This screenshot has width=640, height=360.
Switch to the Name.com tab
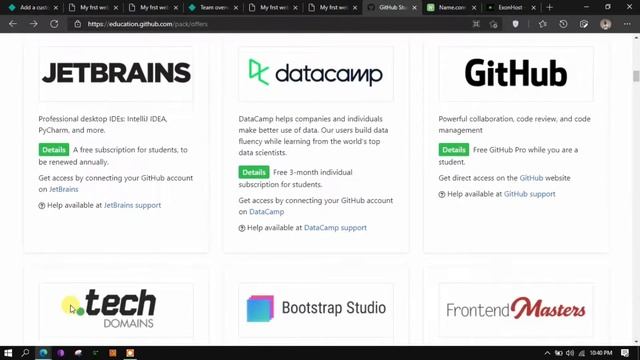pyautogui.click(x=450, y=7)
